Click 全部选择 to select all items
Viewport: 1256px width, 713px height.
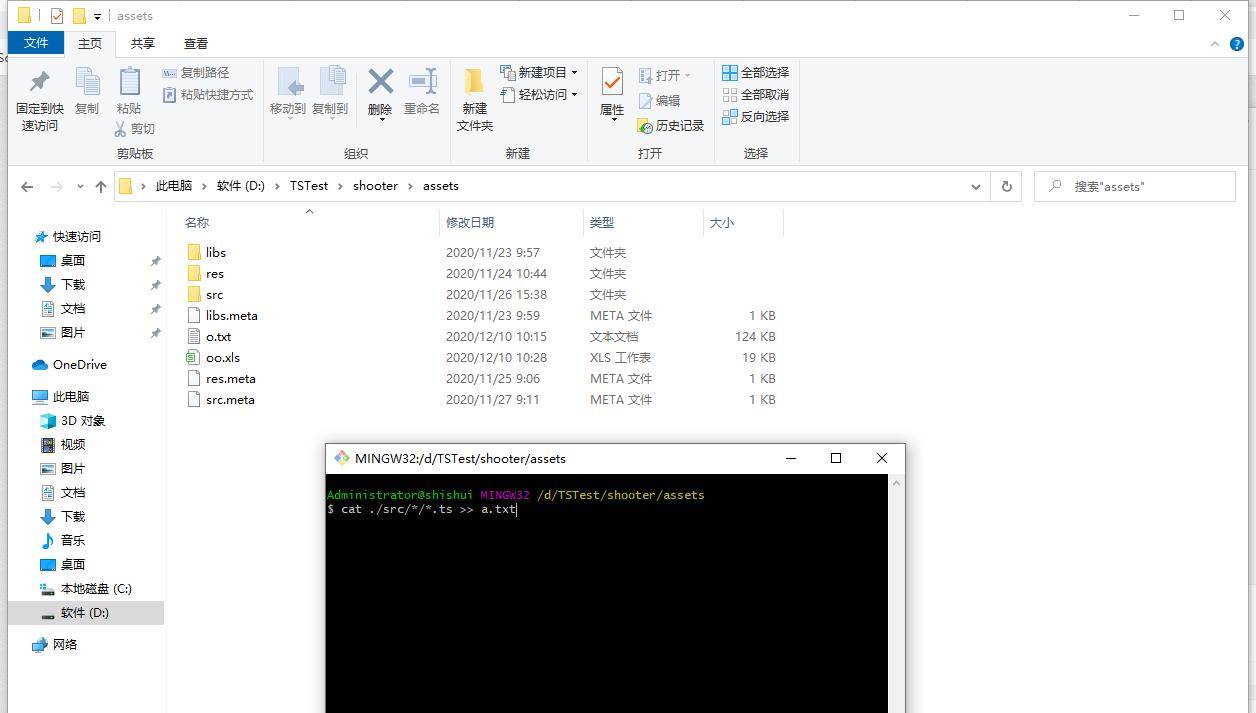(755, 73)
